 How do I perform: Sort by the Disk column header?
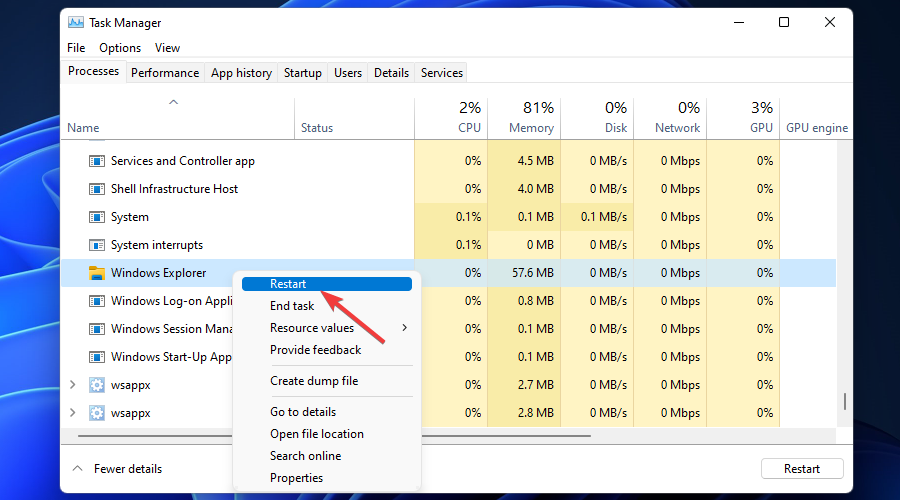pyautogui.click(x=597, y=119)
